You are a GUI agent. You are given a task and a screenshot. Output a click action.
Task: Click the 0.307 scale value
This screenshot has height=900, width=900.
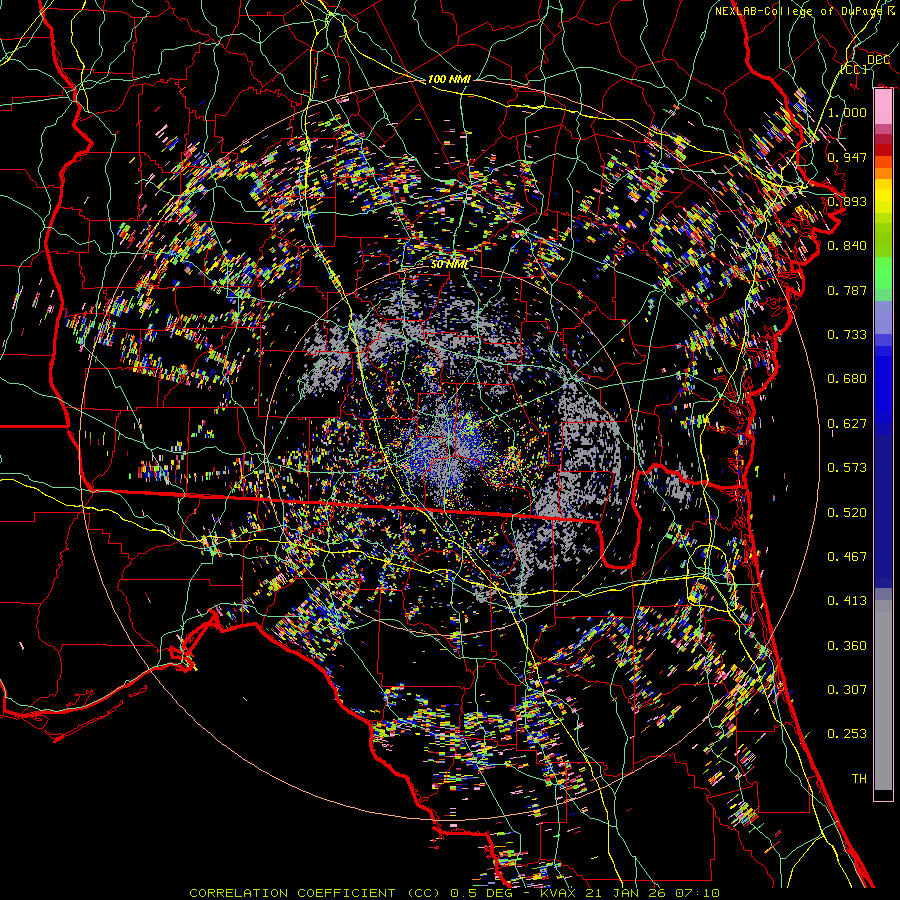click(847, 690)
